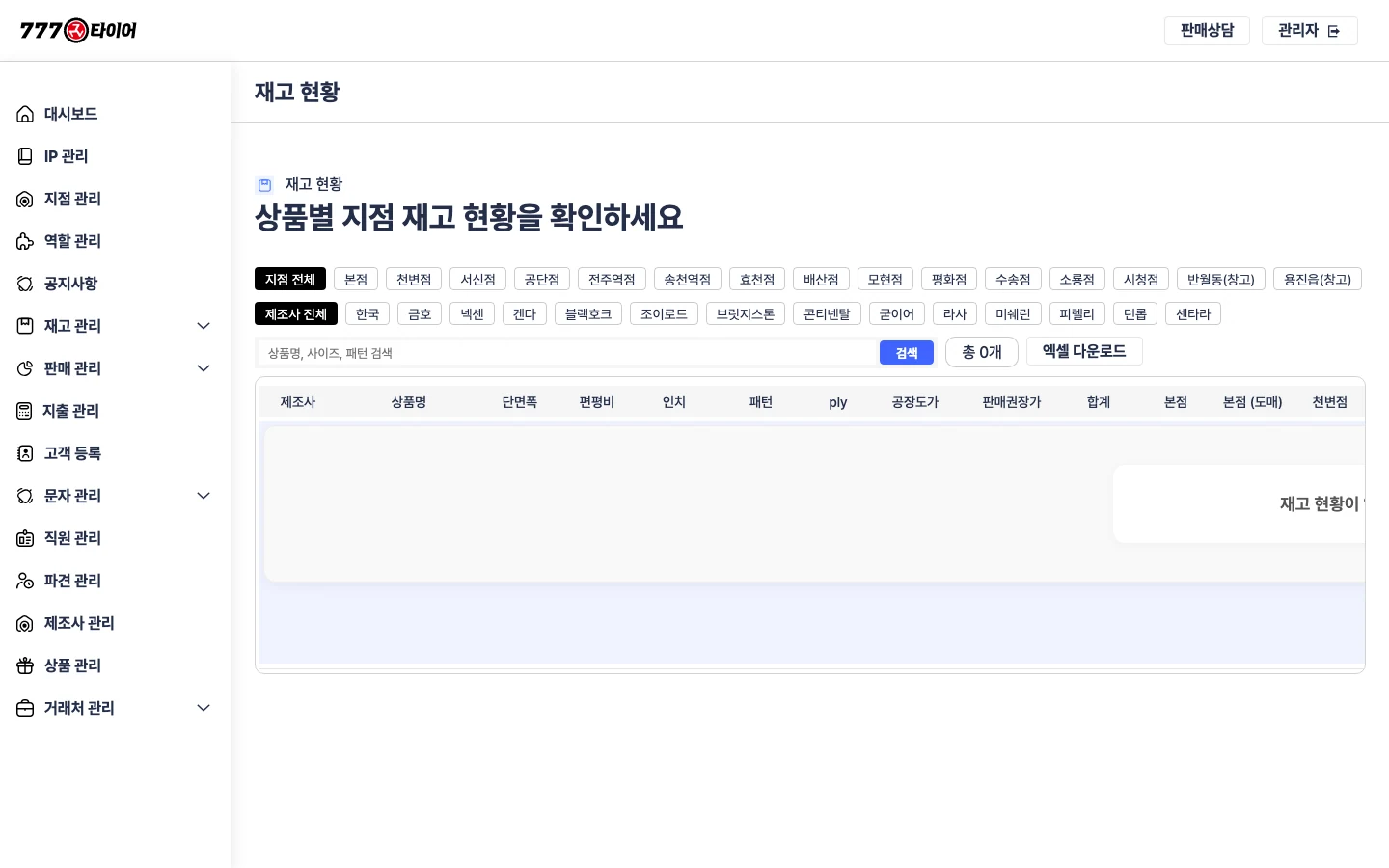The height and width of the screenshot is (868, 1389).
Task: Click the 문자 관리 sidebar icon
Action: [25, 496]
